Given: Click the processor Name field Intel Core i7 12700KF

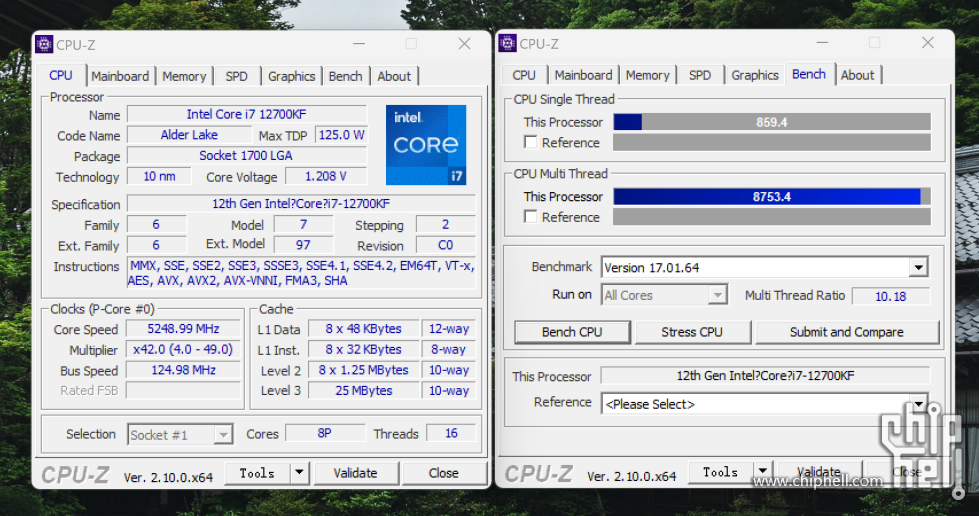Looking at the screenshot, I should coord(247,114).
